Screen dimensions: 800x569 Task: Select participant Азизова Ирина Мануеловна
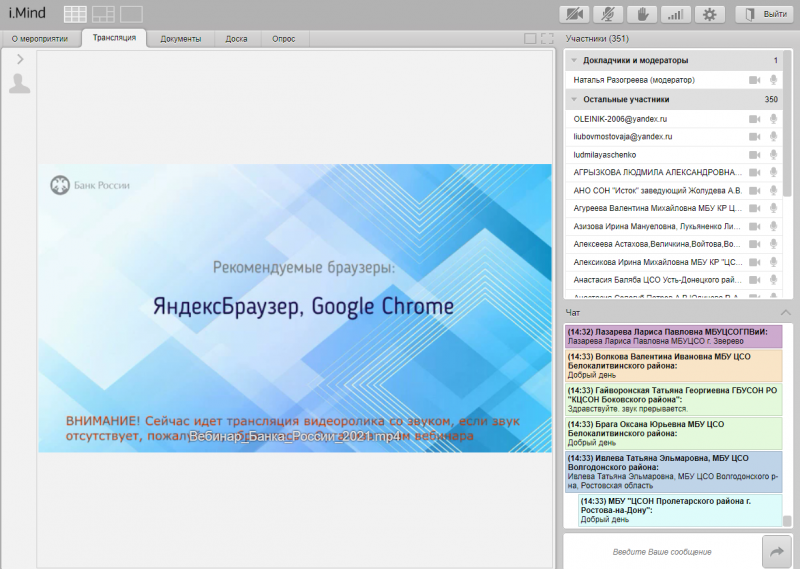(673, 226)
